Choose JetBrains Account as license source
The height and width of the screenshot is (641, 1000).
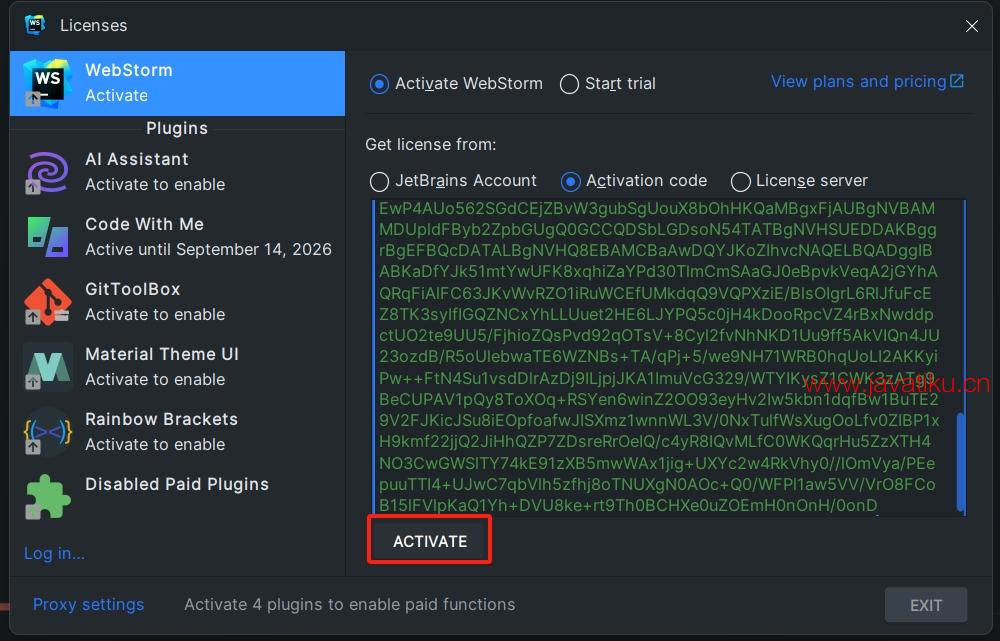pos(379,182)
